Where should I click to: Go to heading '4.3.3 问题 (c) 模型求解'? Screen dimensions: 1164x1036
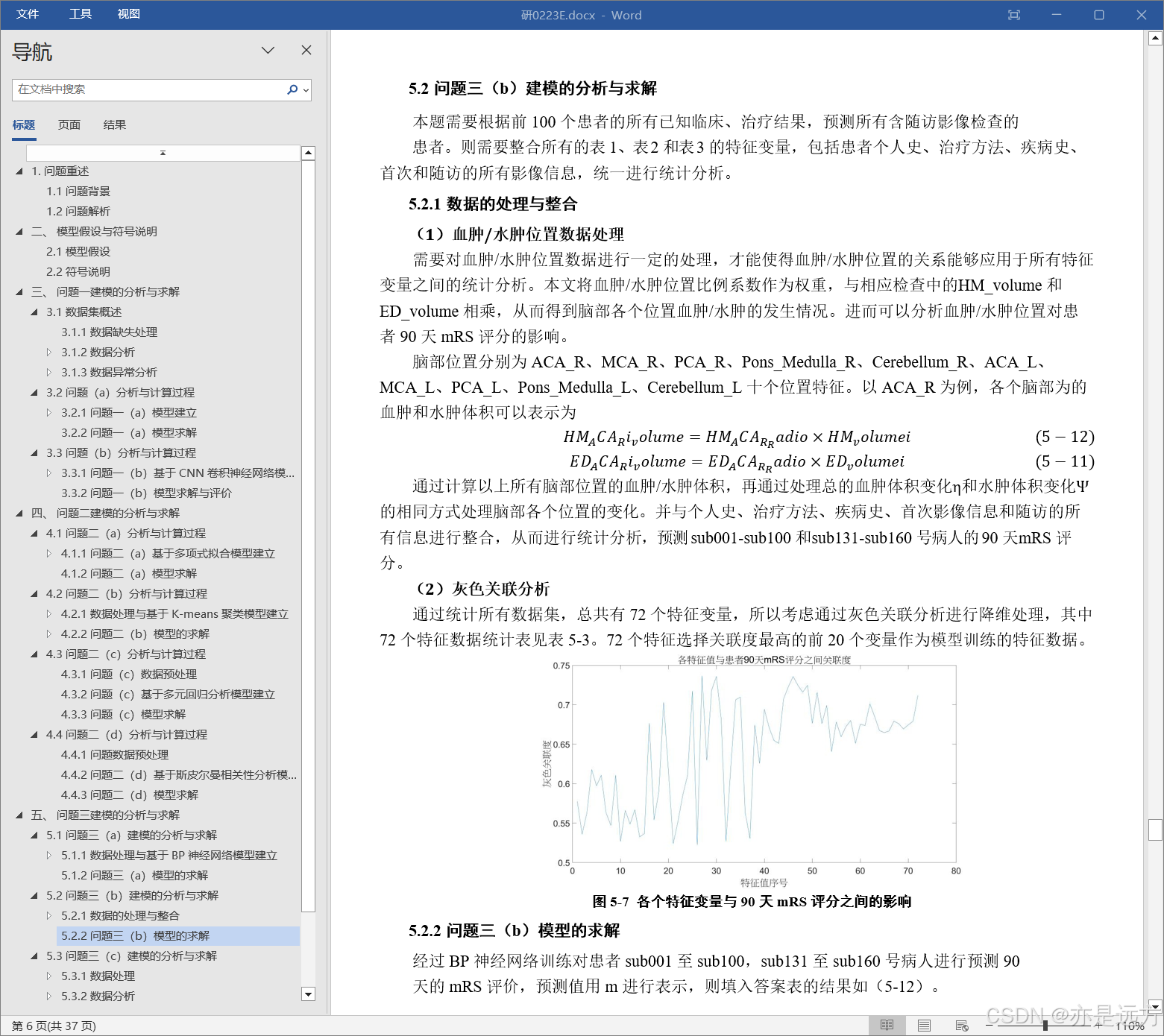point(123,715)
